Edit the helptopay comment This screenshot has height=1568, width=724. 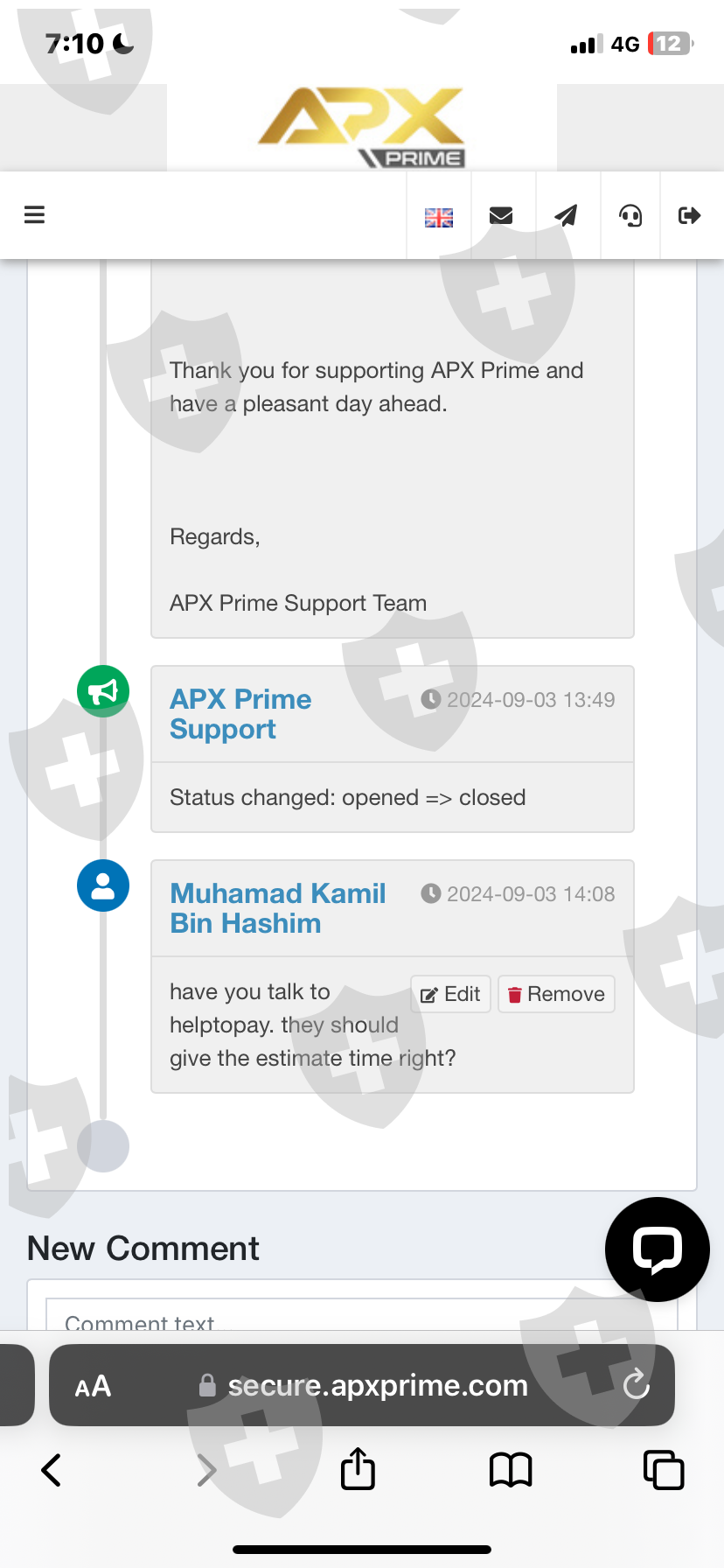451,994
